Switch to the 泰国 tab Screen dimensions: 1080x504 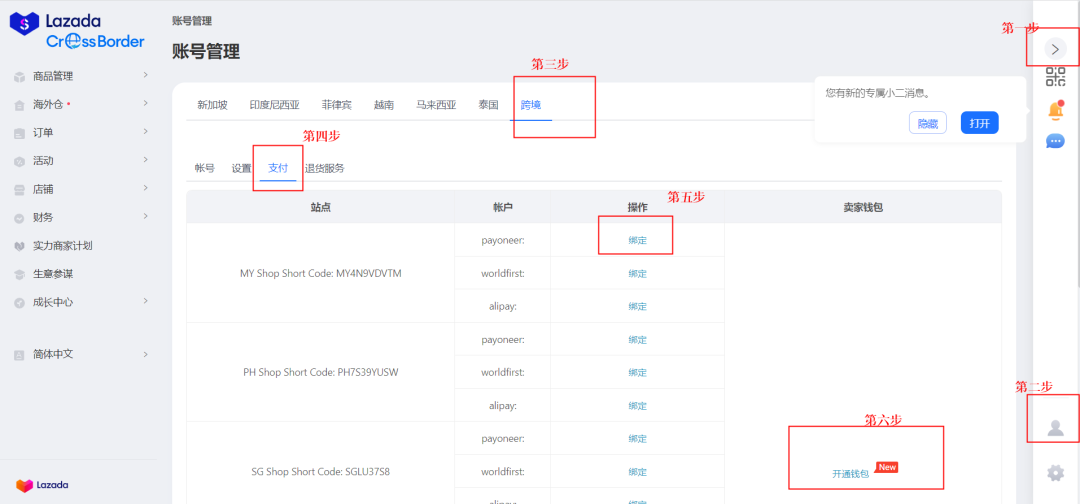point(488,105)
